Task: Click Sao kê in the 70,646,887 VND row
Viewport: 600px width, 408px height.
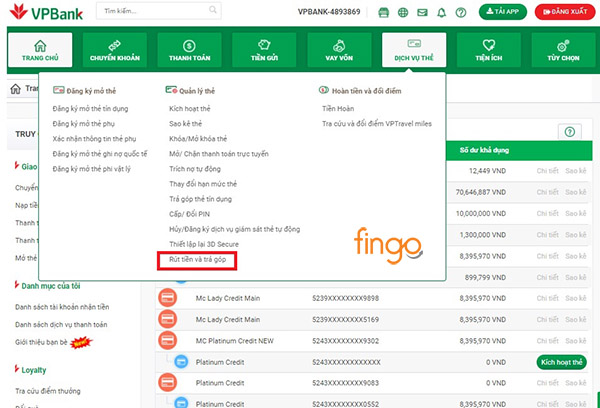Action: 576,192
